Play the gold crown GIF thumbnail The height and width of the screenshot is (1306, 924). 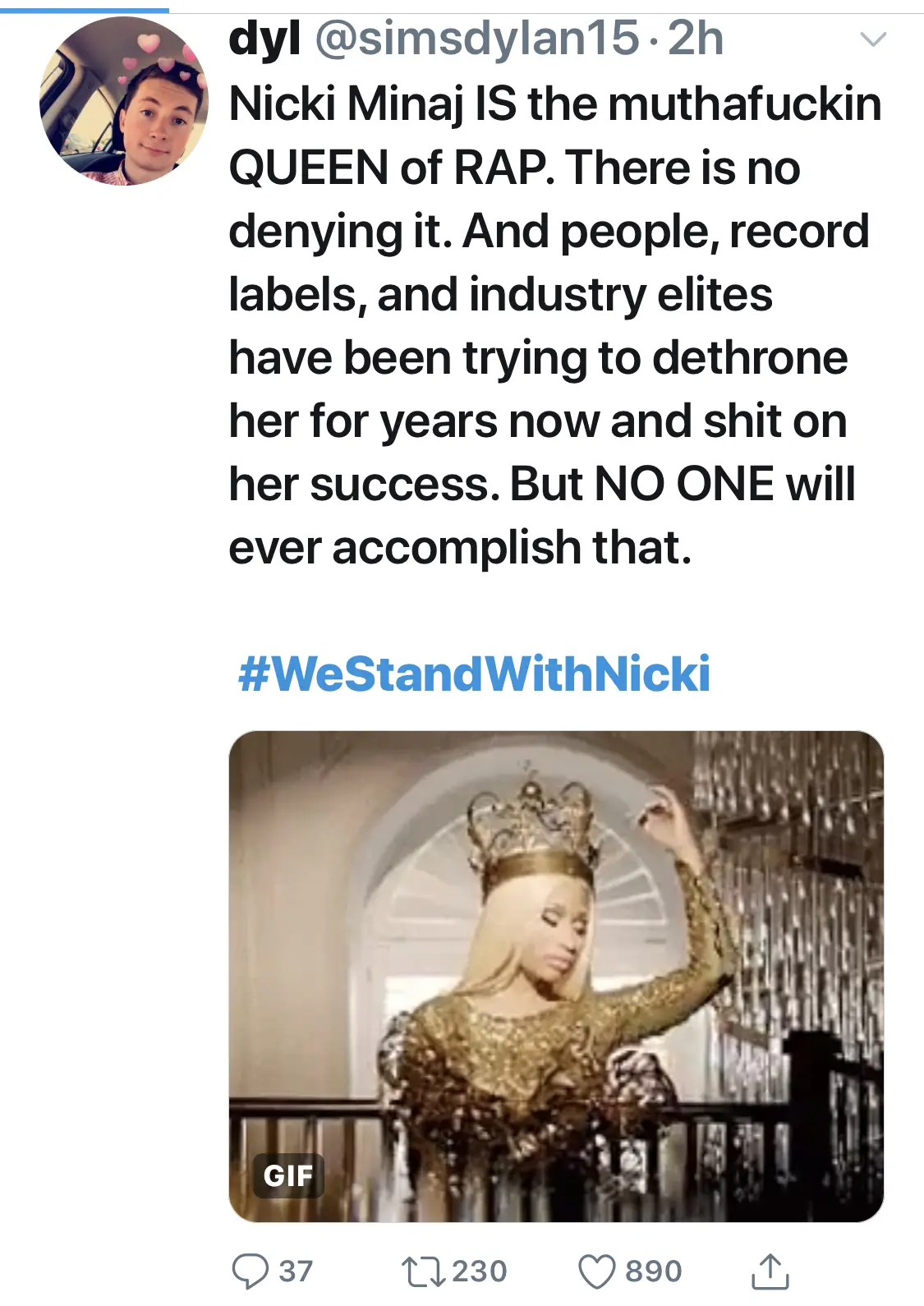point(556,976)
